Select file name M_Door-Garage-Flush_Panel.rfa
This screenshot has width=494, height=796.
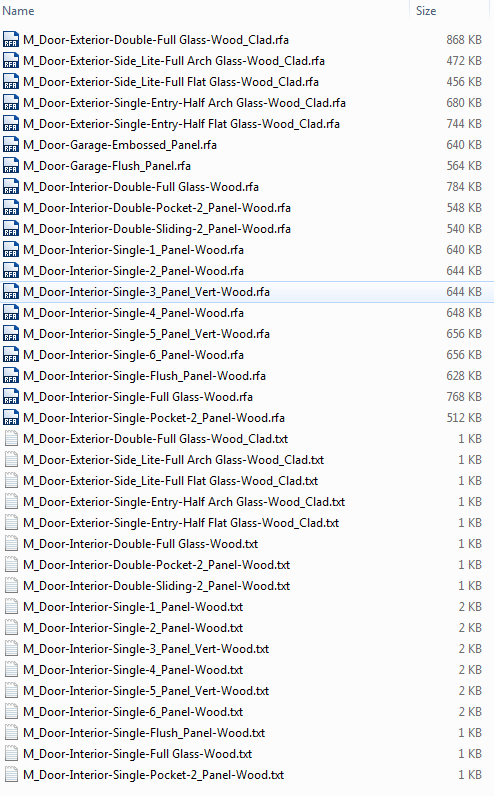[107, 166]
